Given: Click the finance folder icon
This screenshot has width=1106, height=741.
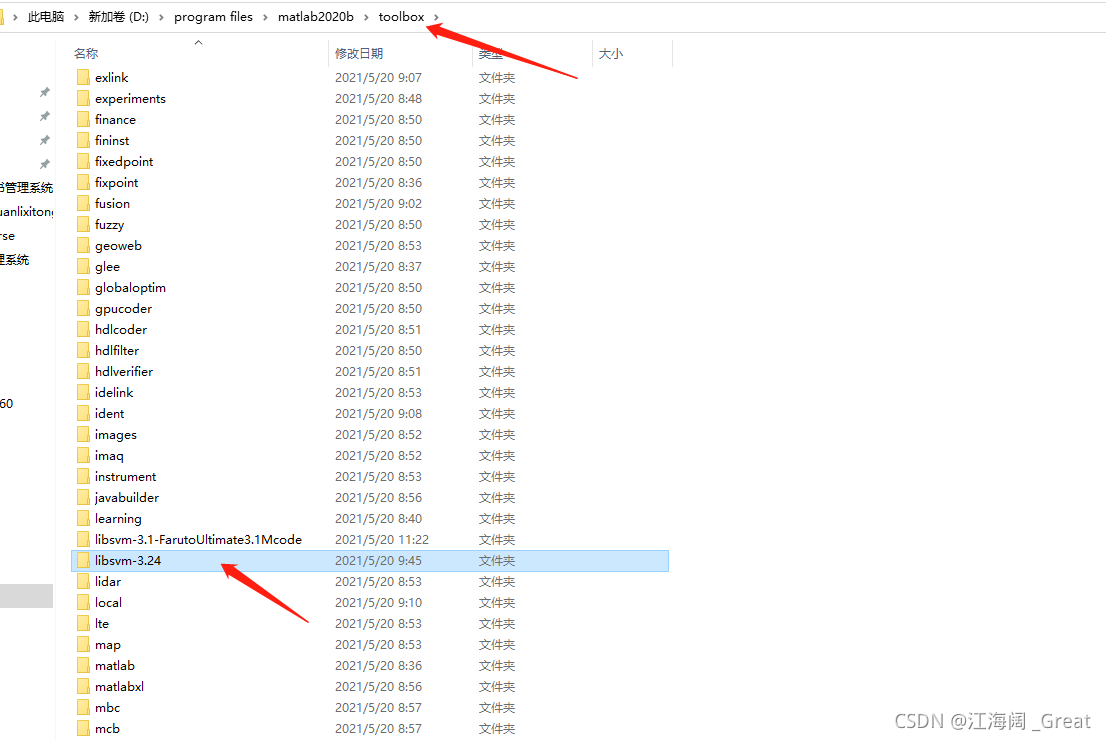Looking at the screenshot, I should tap(83, 120).
